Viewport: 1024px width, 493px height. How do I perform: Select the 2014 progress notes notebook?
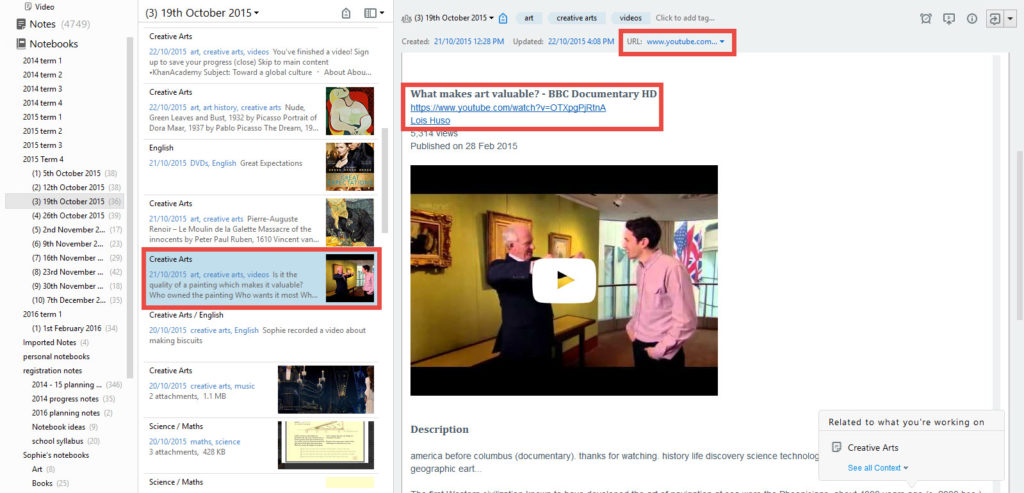[x=67, y=398]
